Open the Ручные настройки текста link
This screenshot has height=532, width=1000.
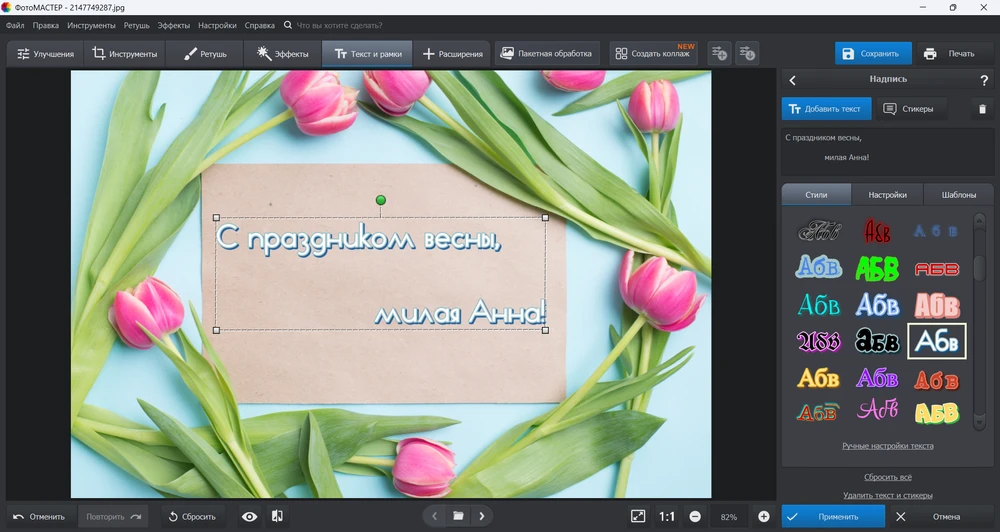click(x=887, y=446)
